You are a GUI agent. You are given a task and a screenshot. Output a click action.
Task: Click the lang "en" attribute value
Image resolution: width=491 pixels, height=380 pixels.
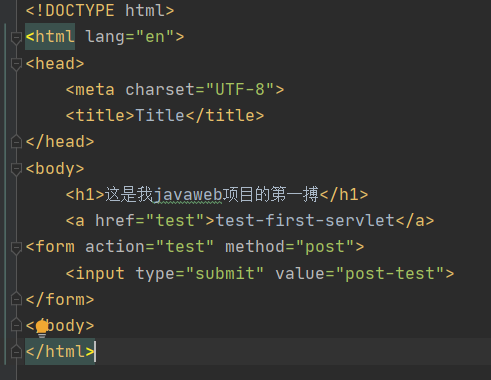point(155,37)
